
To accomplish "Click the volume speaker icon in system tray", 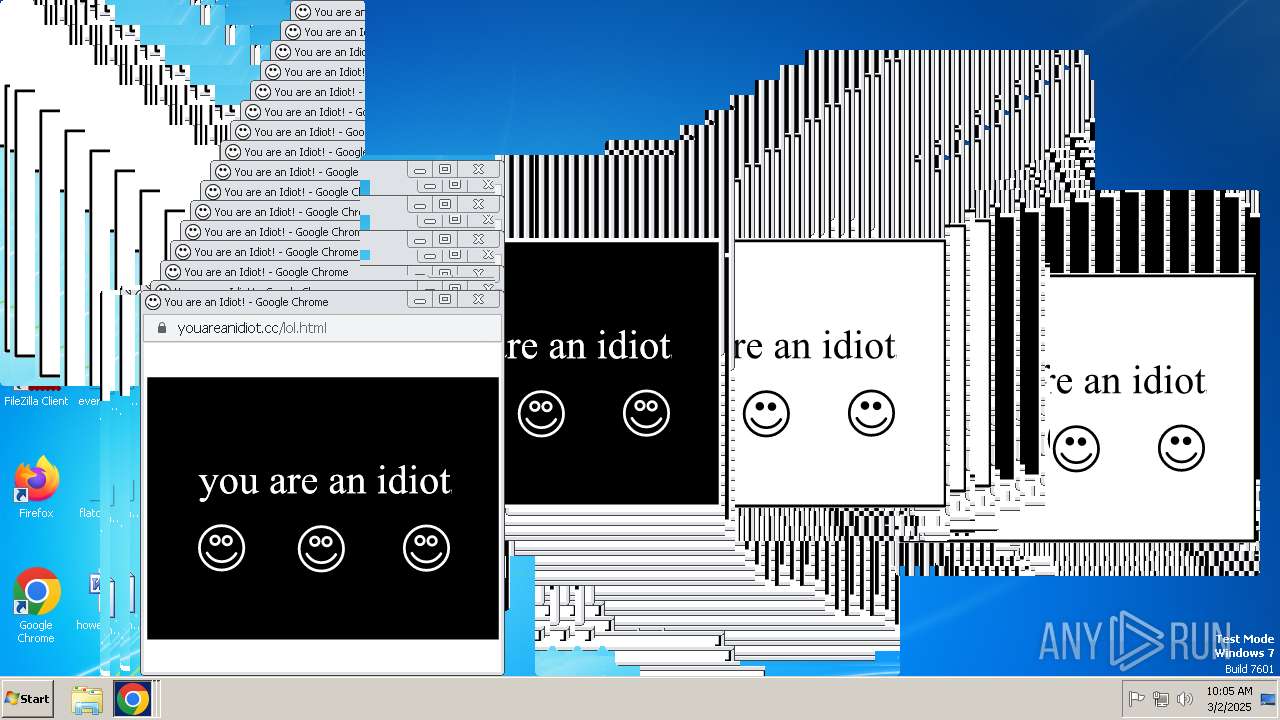I will (1185, 699).
